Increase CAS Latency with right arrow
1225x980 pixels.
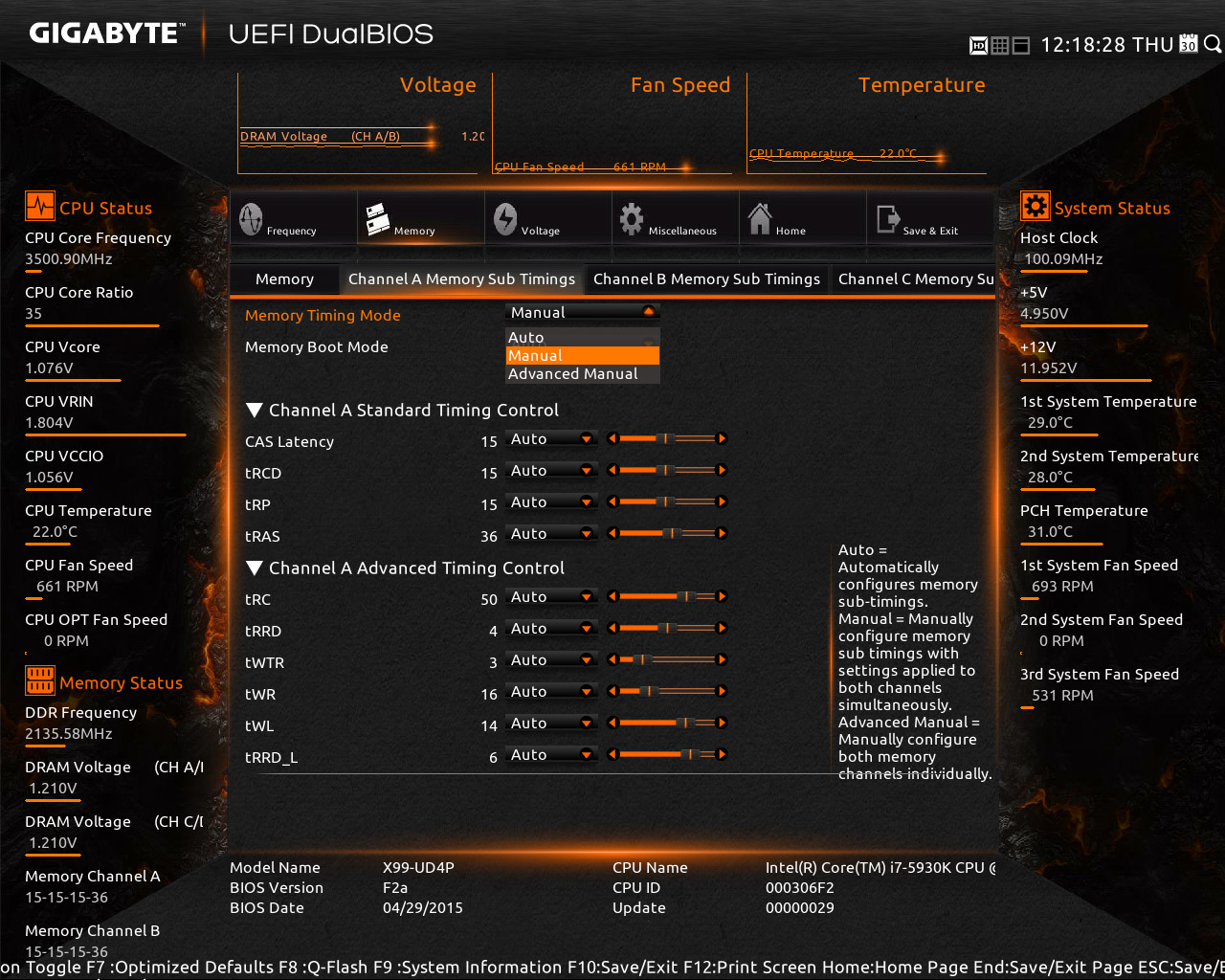click(722, 438)
